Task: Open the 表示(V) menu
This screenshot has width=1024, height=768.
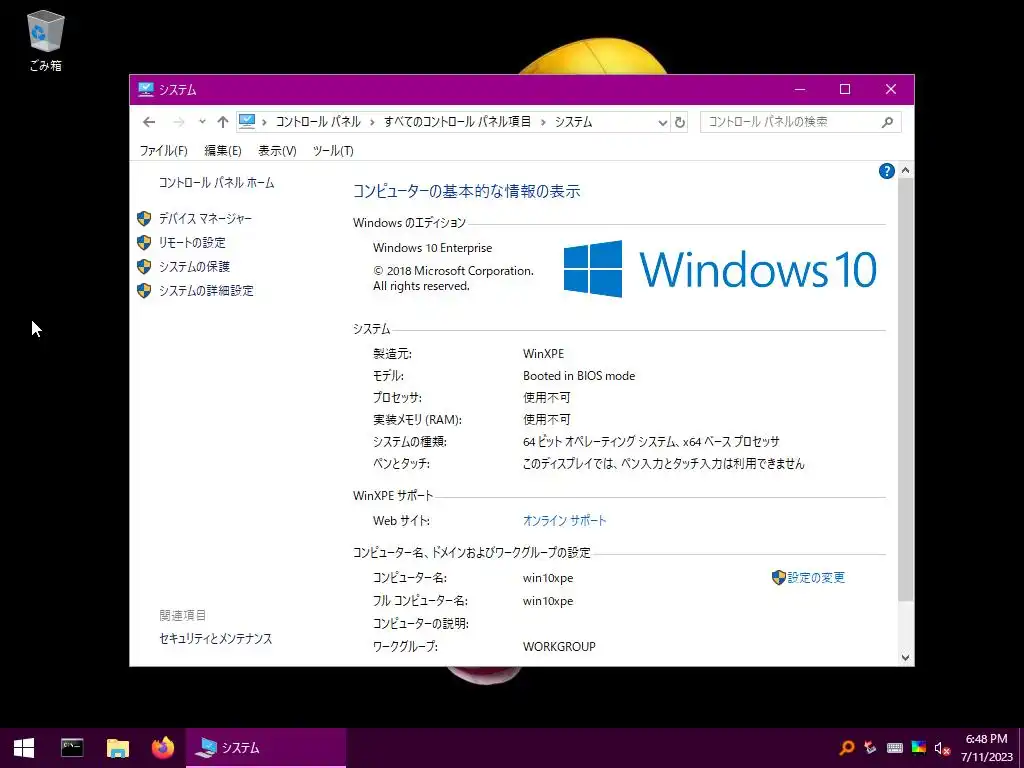Action: pos(277,151)
